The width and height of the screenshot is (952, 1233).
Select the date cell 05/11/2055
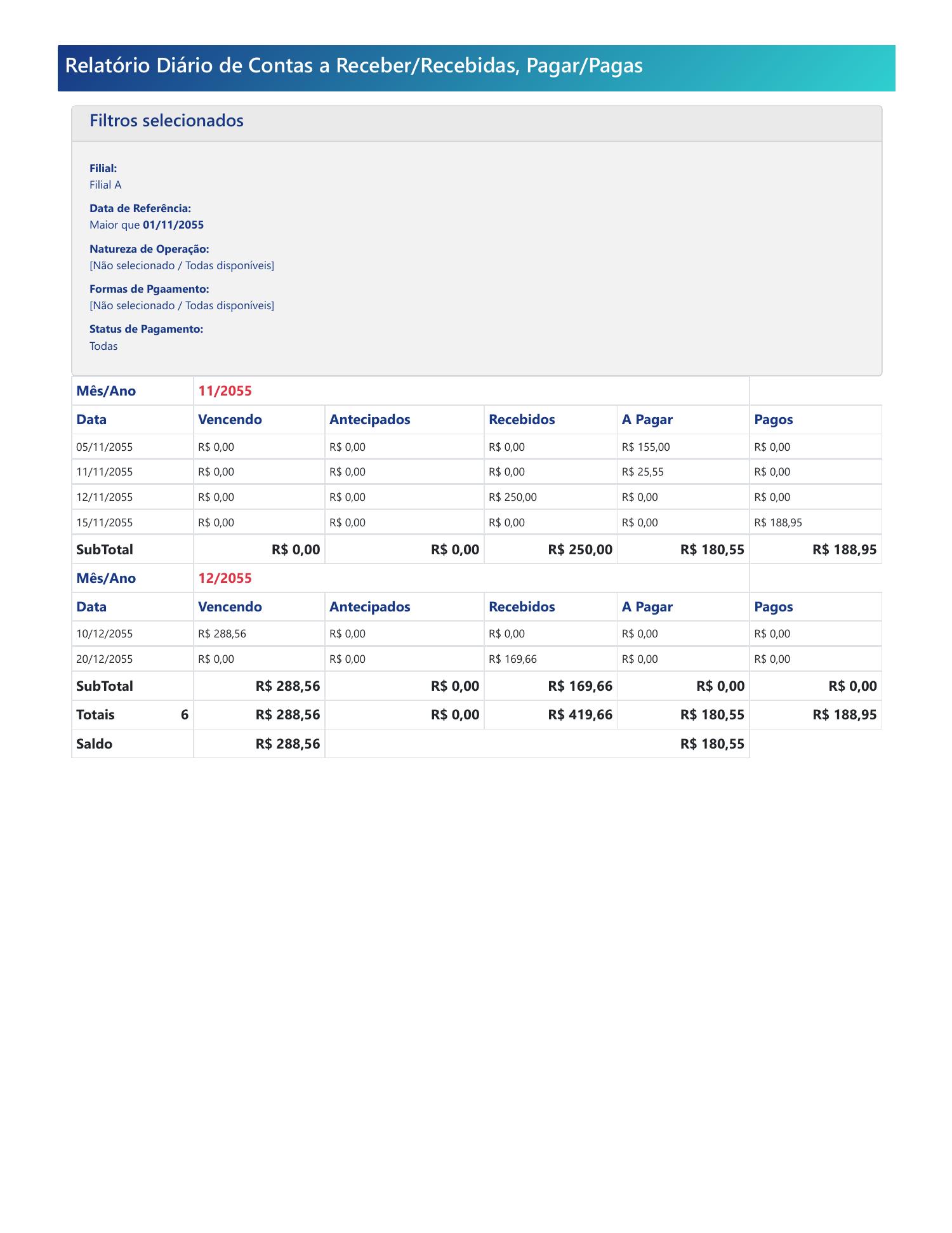(105, 447)
